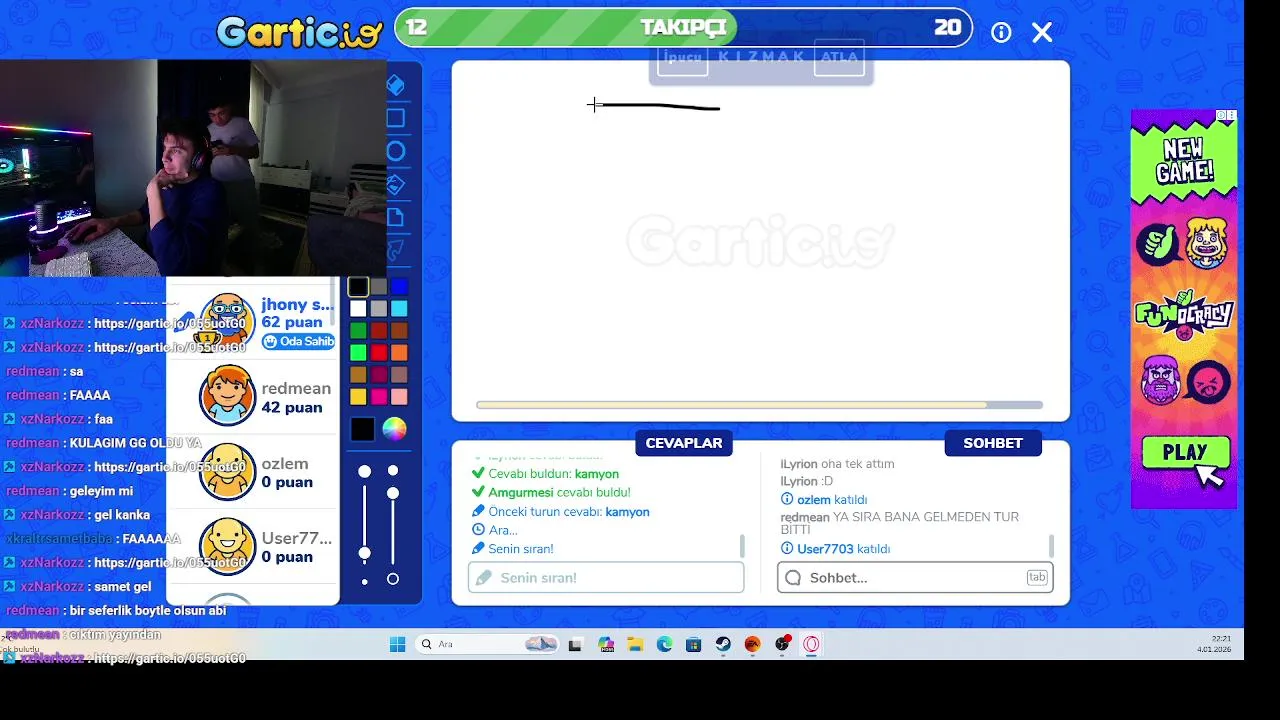
Task: Open Copilot from the taskbar
Action: coord(606,644)
